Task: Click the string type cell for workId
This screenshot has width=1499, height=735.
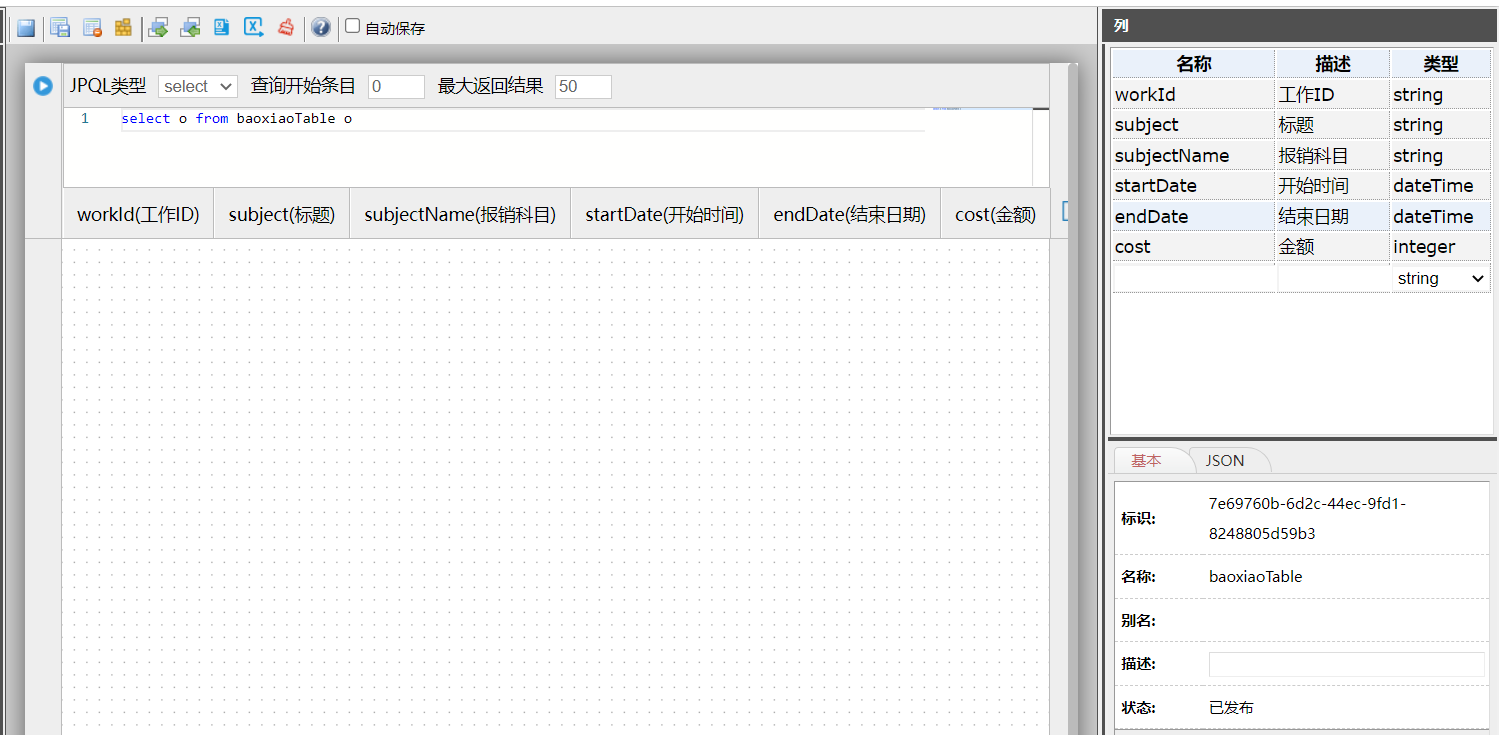Action: pyautogui.click(x=1441, y=95)
